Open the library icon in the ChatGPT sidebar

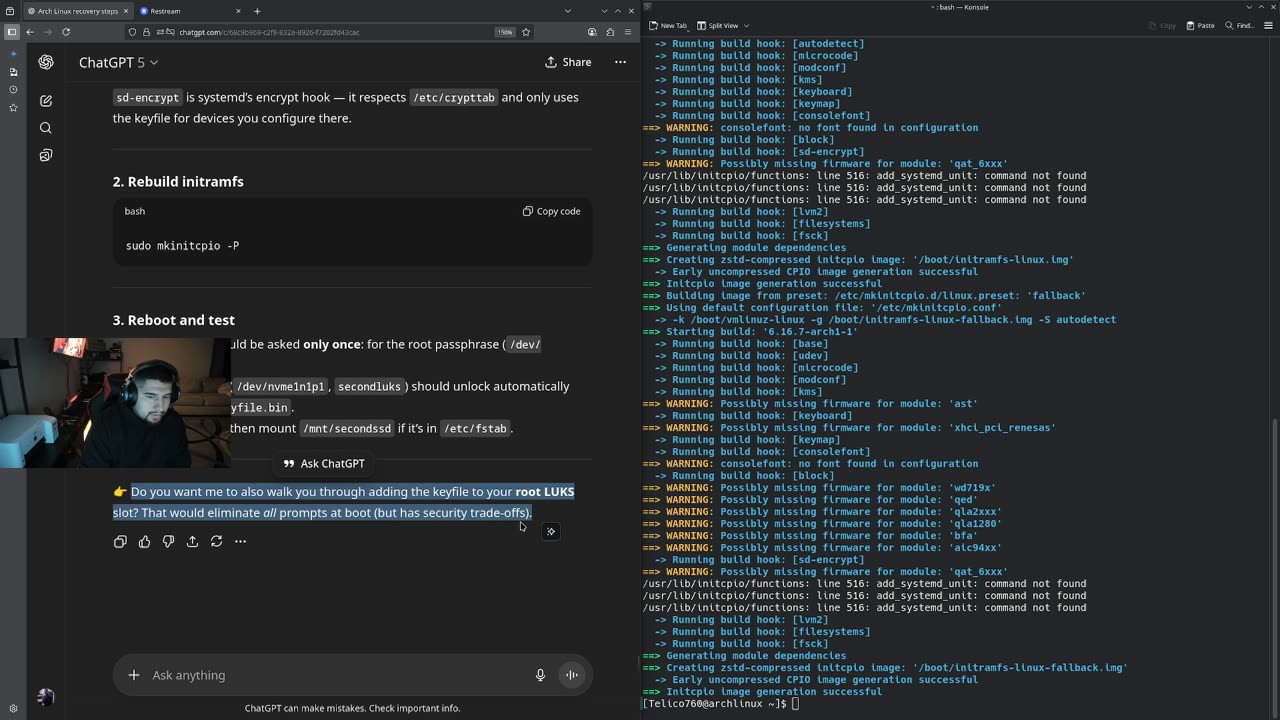tap(46, 155)
